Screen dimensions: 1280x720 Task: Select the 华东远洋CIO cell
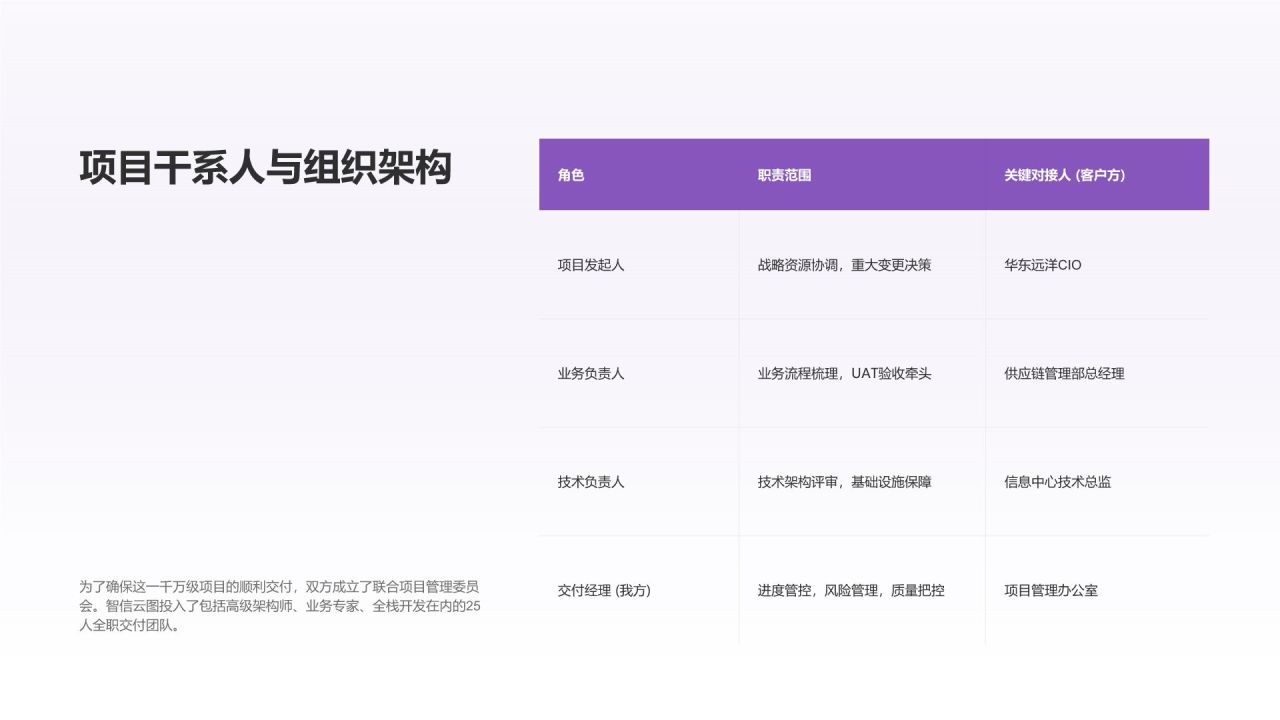click(x=1097, y=265)
